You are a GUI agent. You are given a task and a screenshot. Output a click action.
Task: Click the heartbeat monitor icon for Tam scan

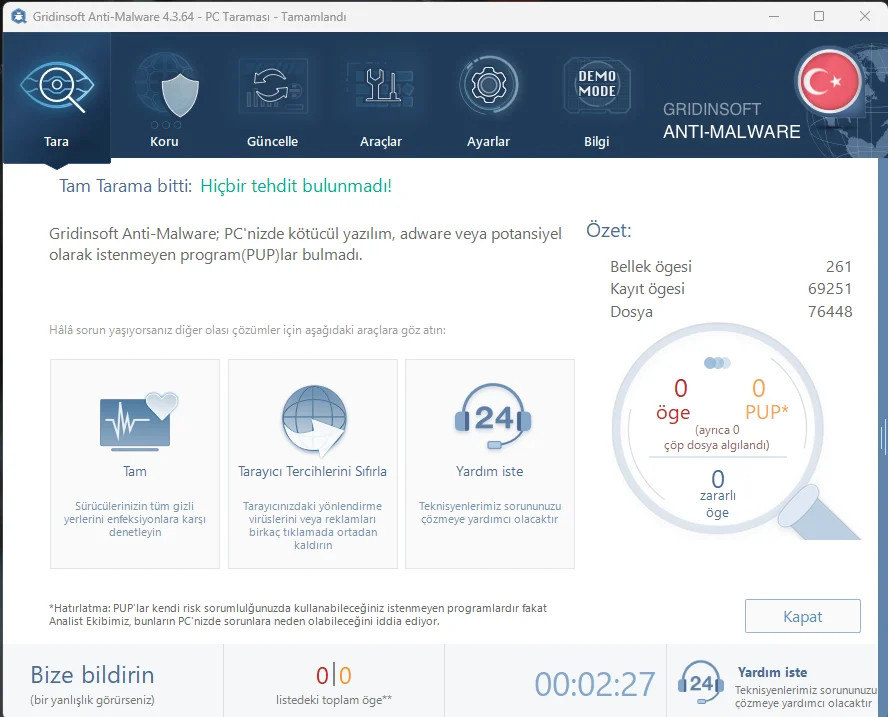pos(139,421)
